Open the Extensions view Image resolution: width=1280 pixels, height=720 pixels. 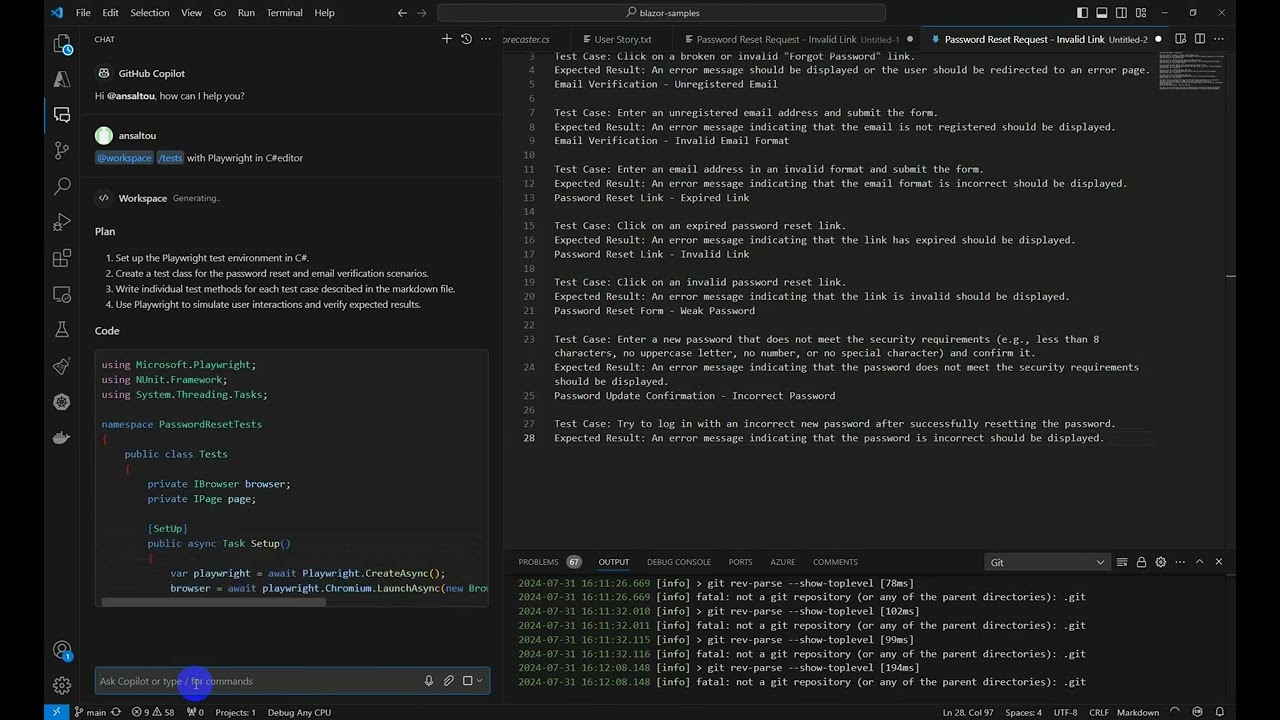pyautogui.click(x=62, y=258)
